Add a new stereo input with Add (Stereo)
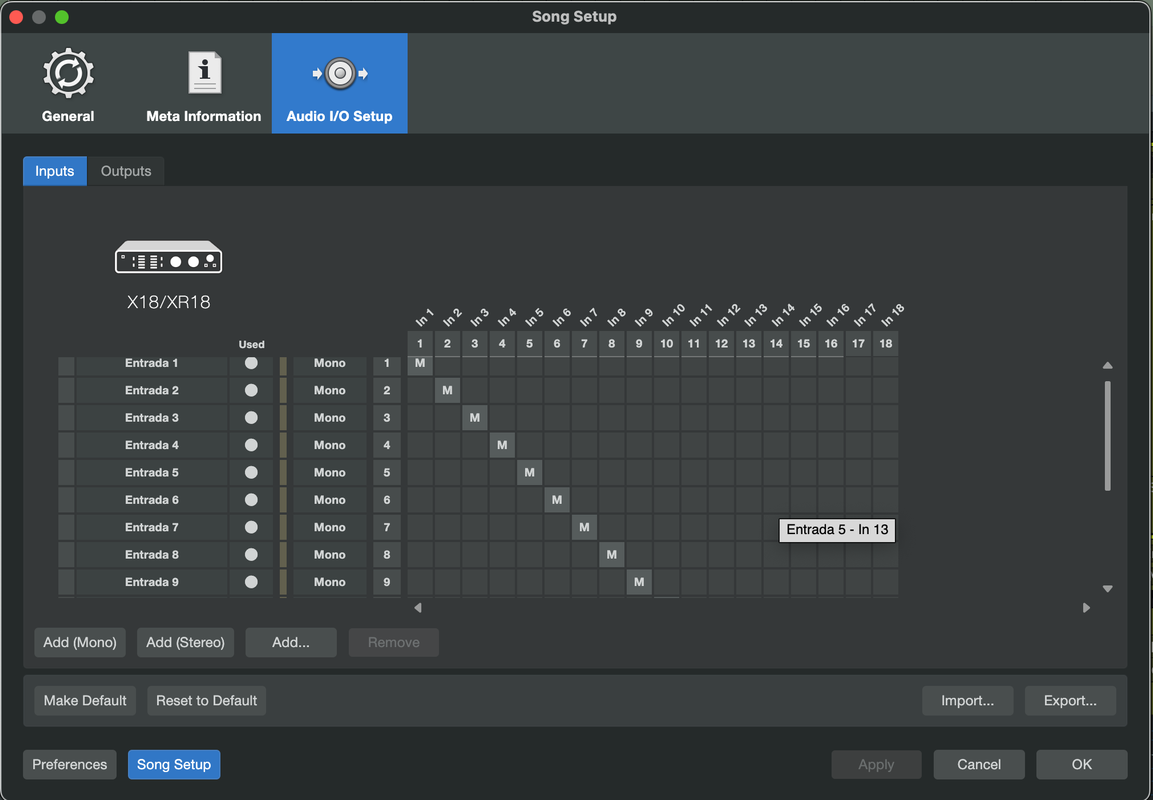 185,642
